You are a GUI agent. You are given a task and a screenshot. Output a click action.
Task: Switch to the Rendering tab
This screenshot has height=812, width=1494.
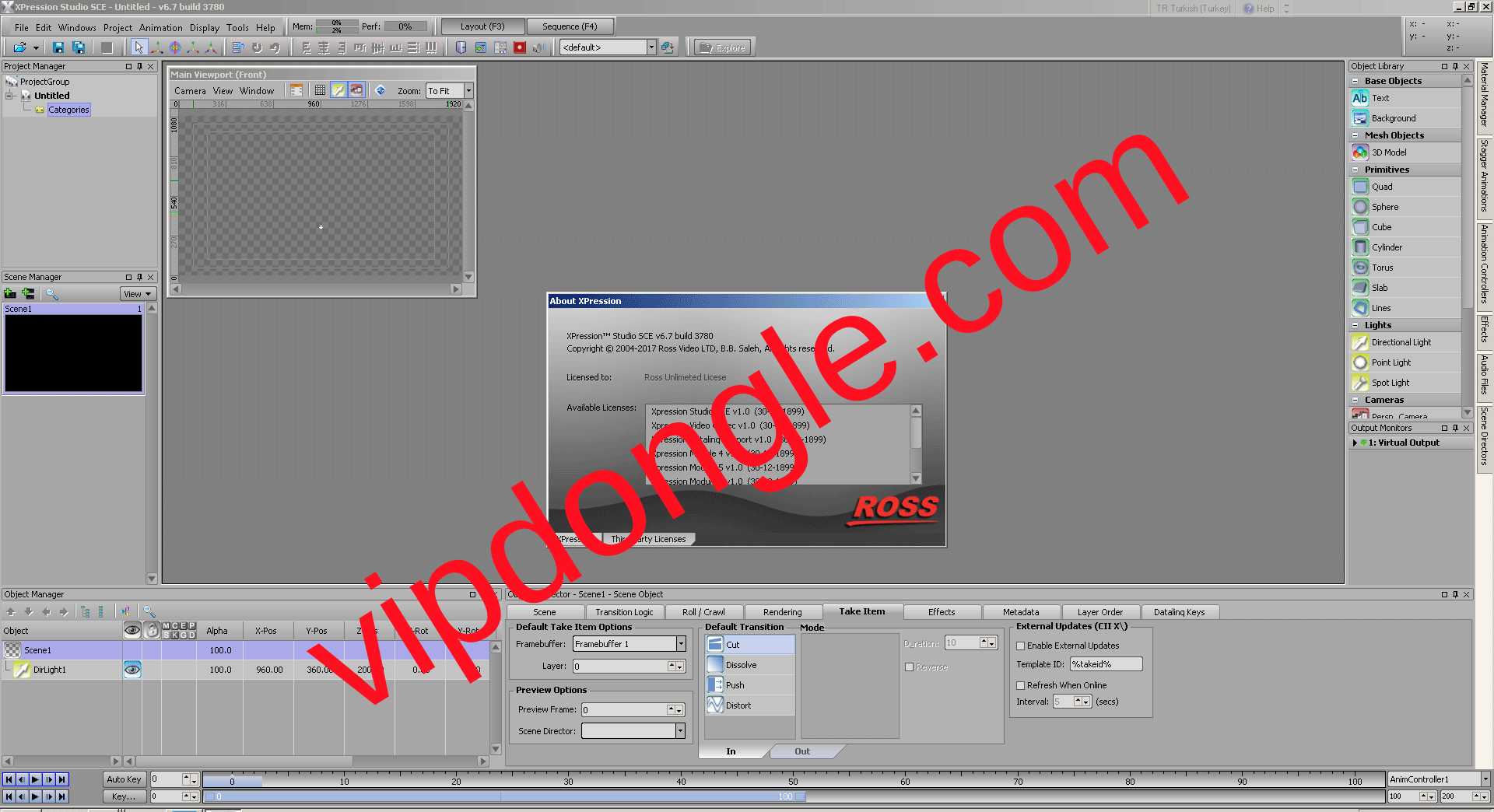pyautogui.click(x=782, y=612)
